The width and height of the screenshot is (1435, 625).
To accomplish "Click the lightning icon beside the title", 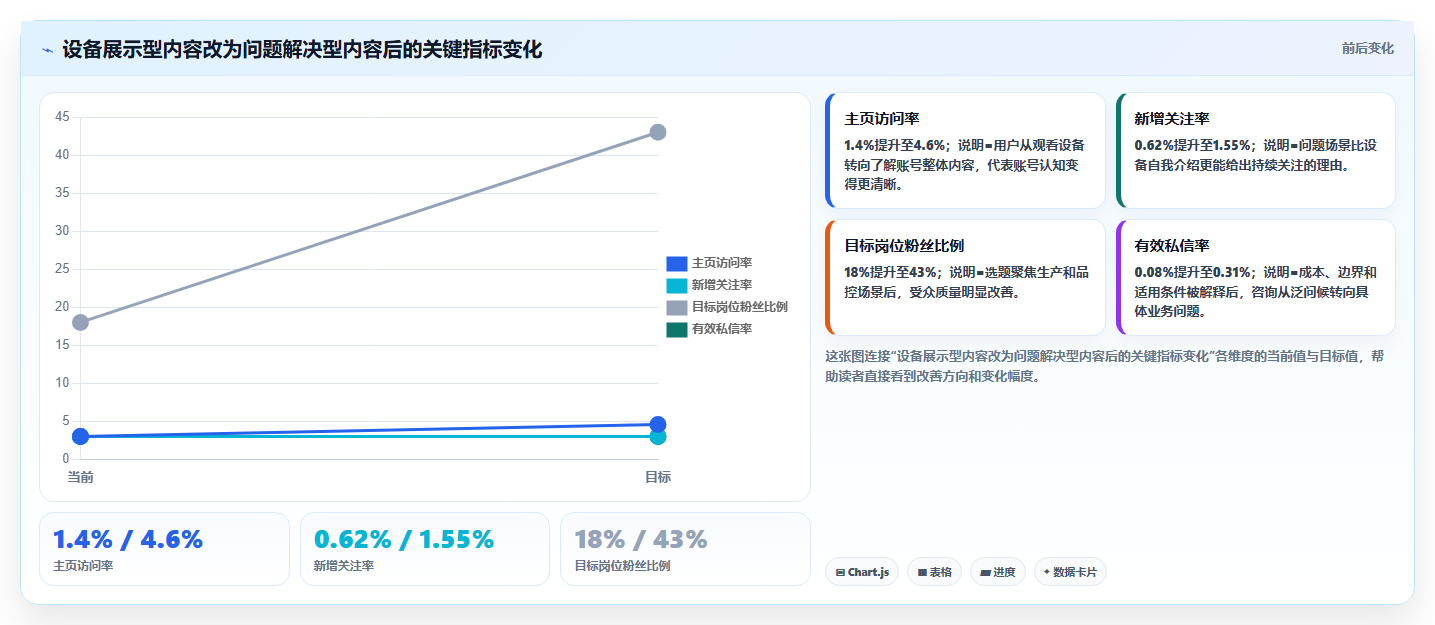I will 47,50.
